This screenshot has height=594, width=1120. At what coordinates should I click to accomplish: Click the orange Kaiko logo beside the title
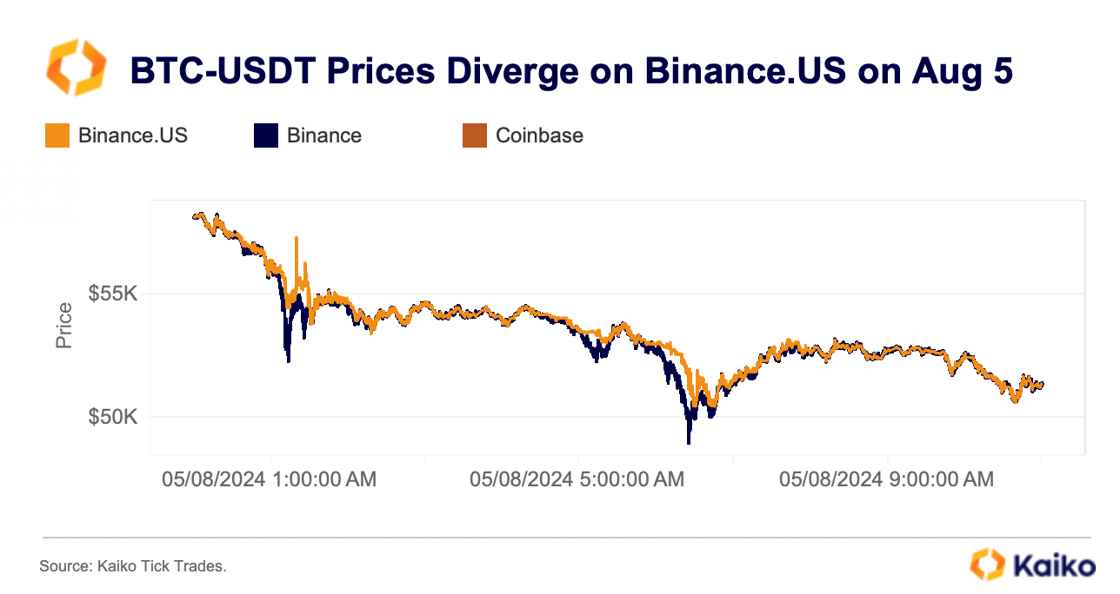click(75, 69)
